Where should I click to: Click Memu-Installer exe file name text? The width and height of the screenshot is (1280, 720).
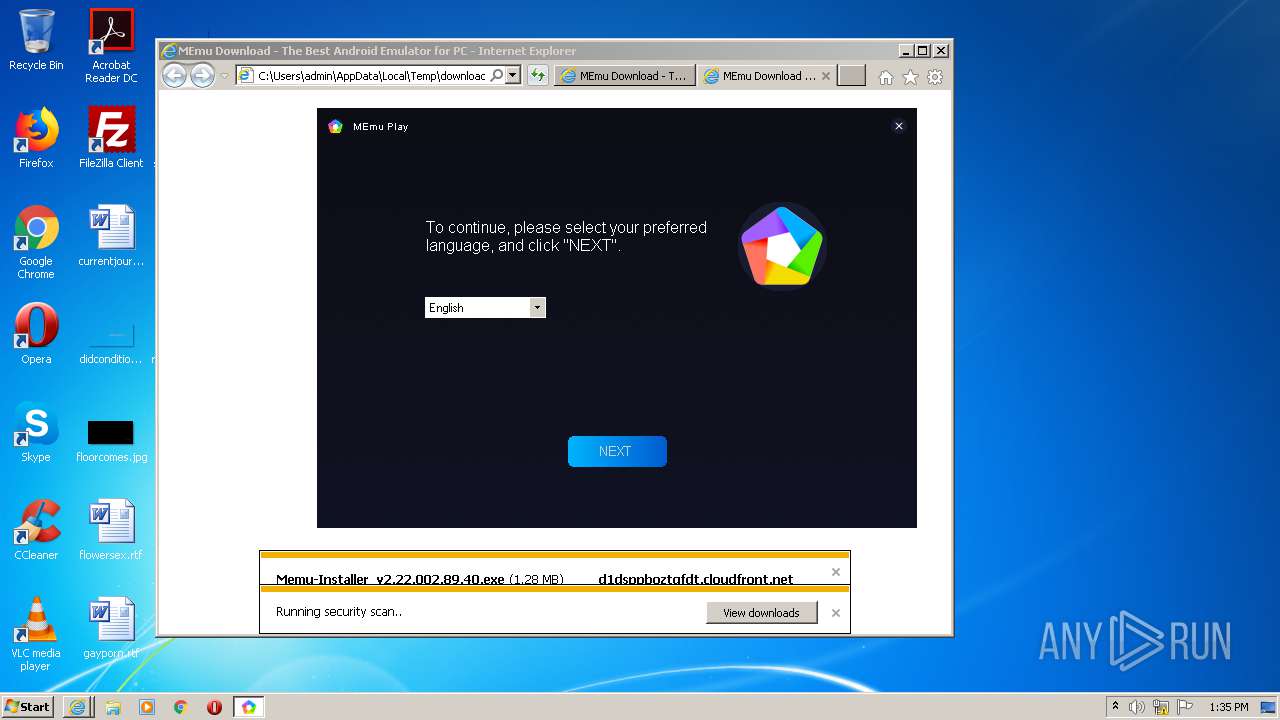point(390,579)
